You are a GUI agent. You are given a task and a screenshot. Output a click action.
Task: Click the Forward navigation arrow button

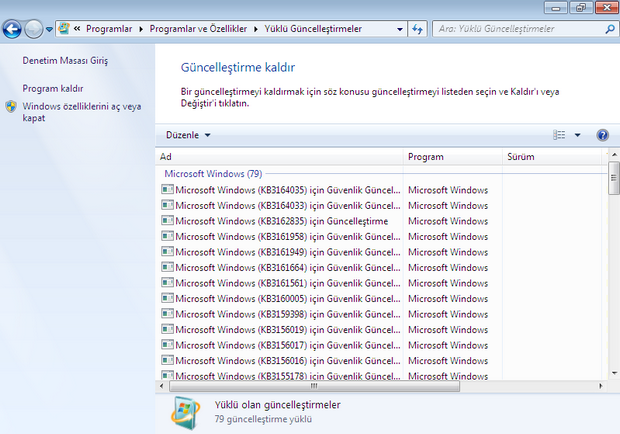(x=35, y=30)
